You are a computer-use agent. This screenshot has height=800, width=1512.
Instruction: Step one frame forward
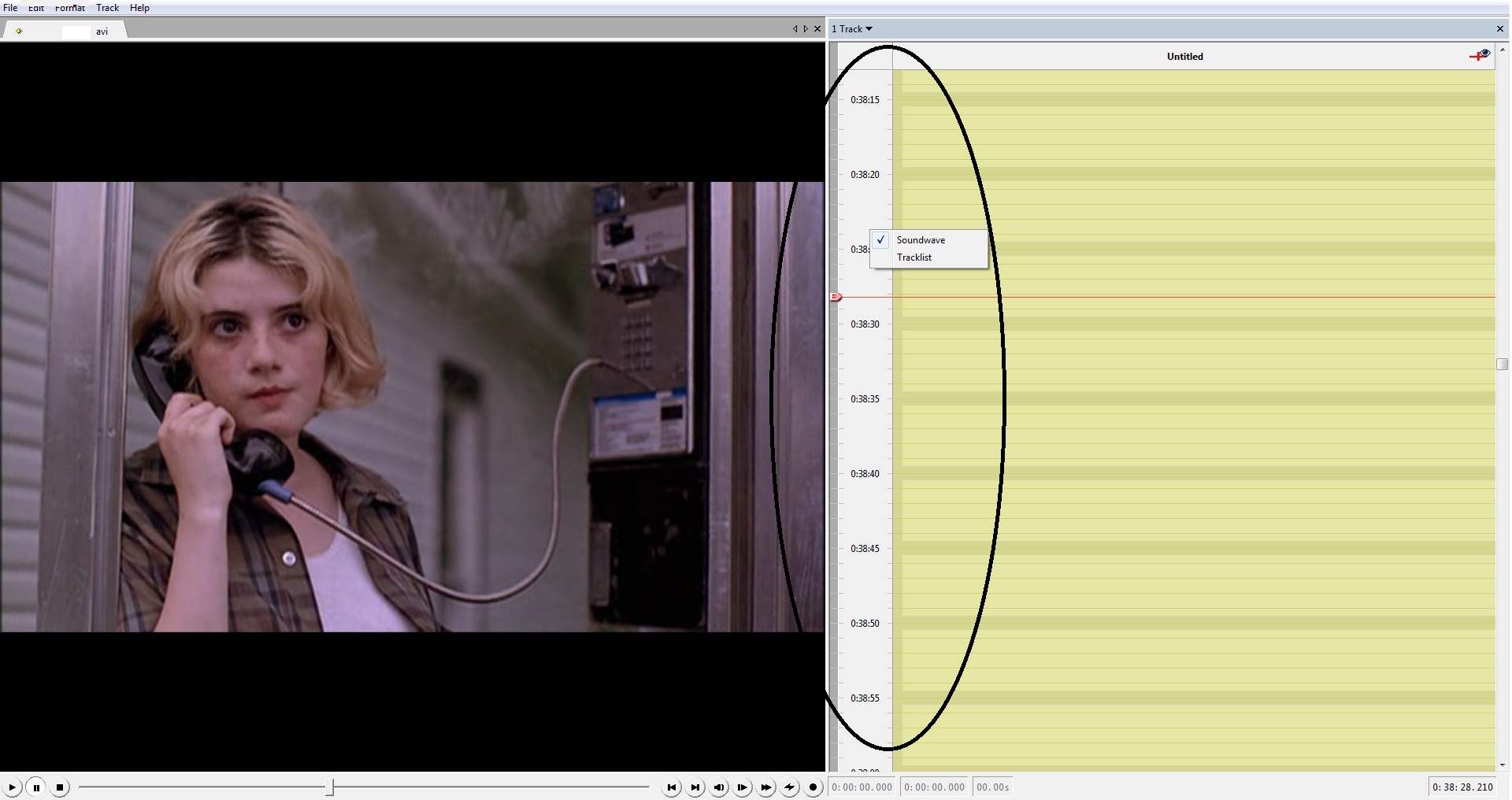click(743, 787)
